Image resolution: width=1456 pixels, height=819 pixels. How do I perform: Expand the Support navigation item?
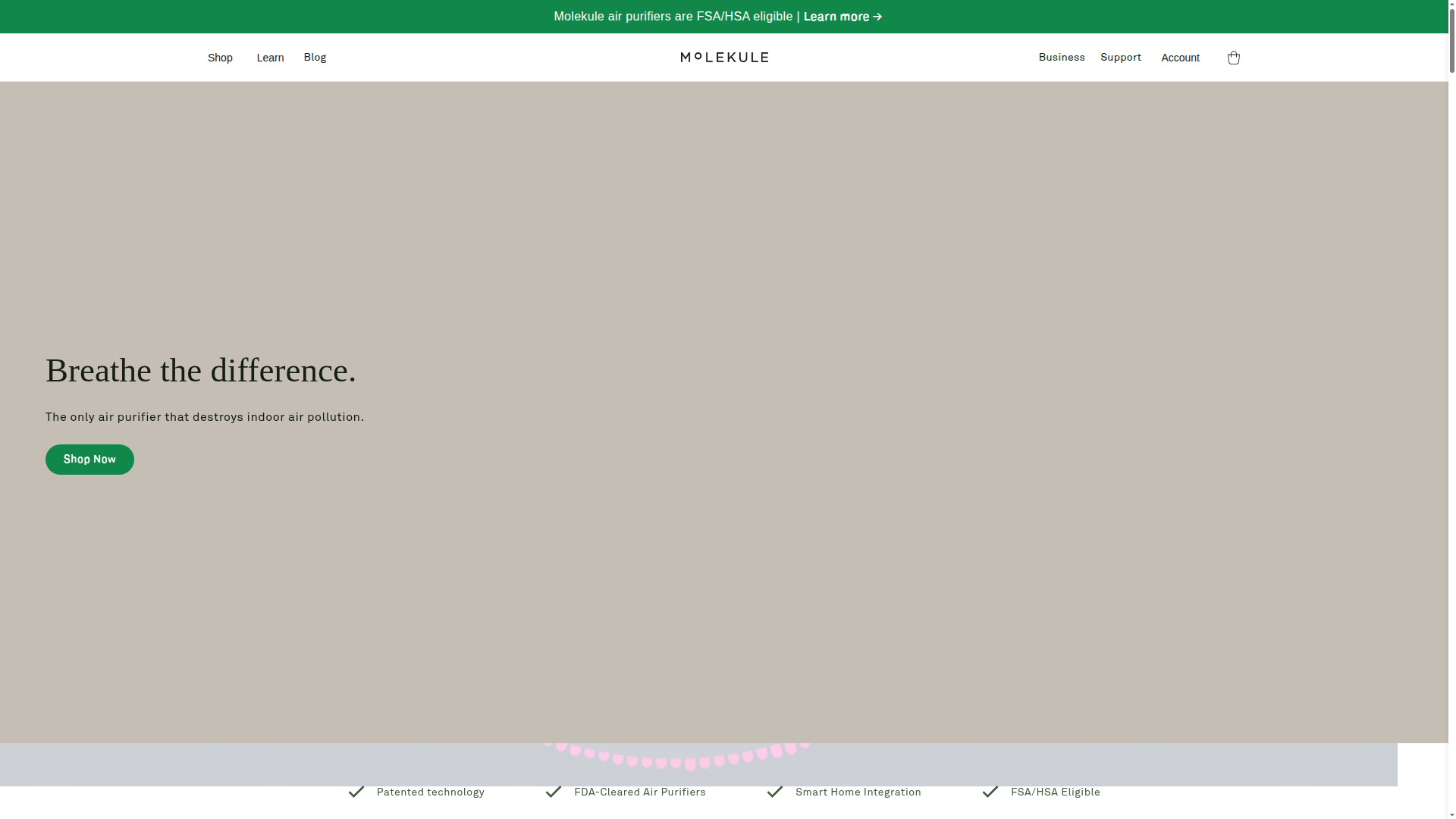tap(1121, 57)
